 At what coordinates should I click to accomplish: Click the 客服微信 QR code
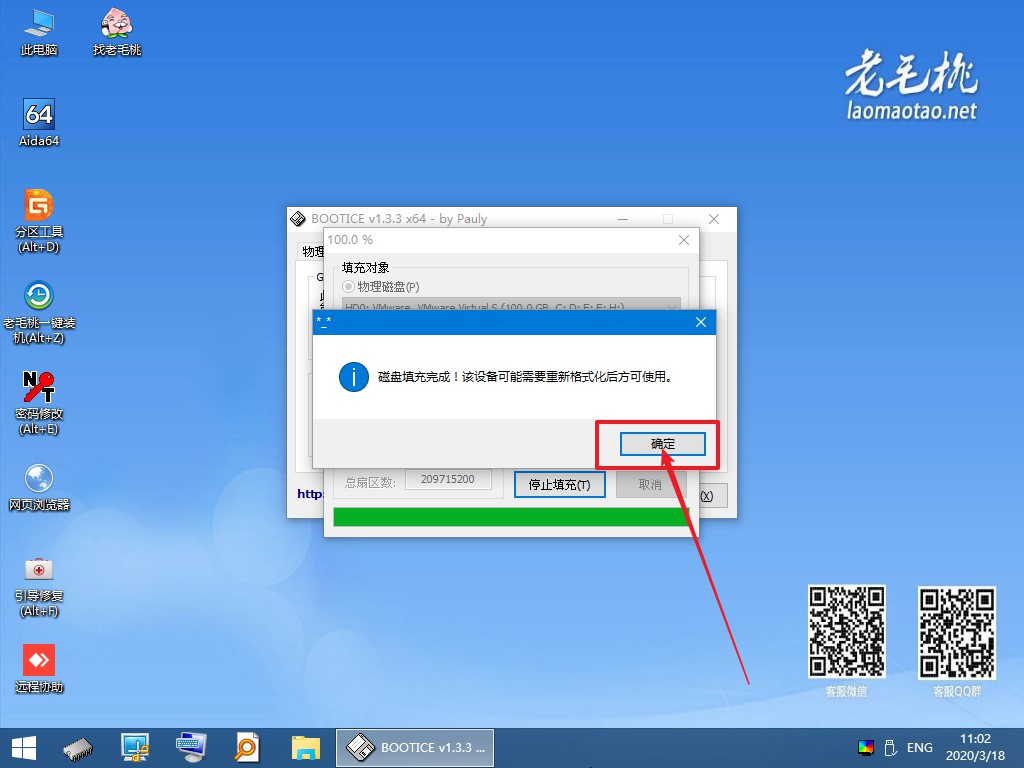846,631
